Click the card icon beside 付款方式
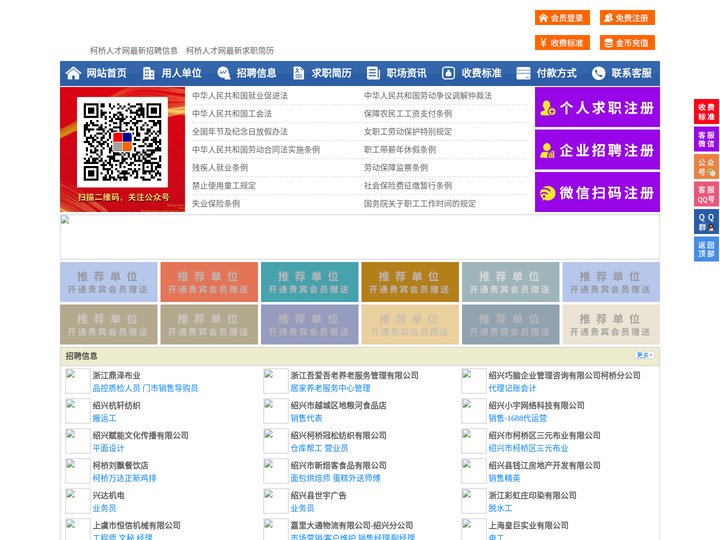This screenshot has height=540, width=720. (x=523, y=73)
